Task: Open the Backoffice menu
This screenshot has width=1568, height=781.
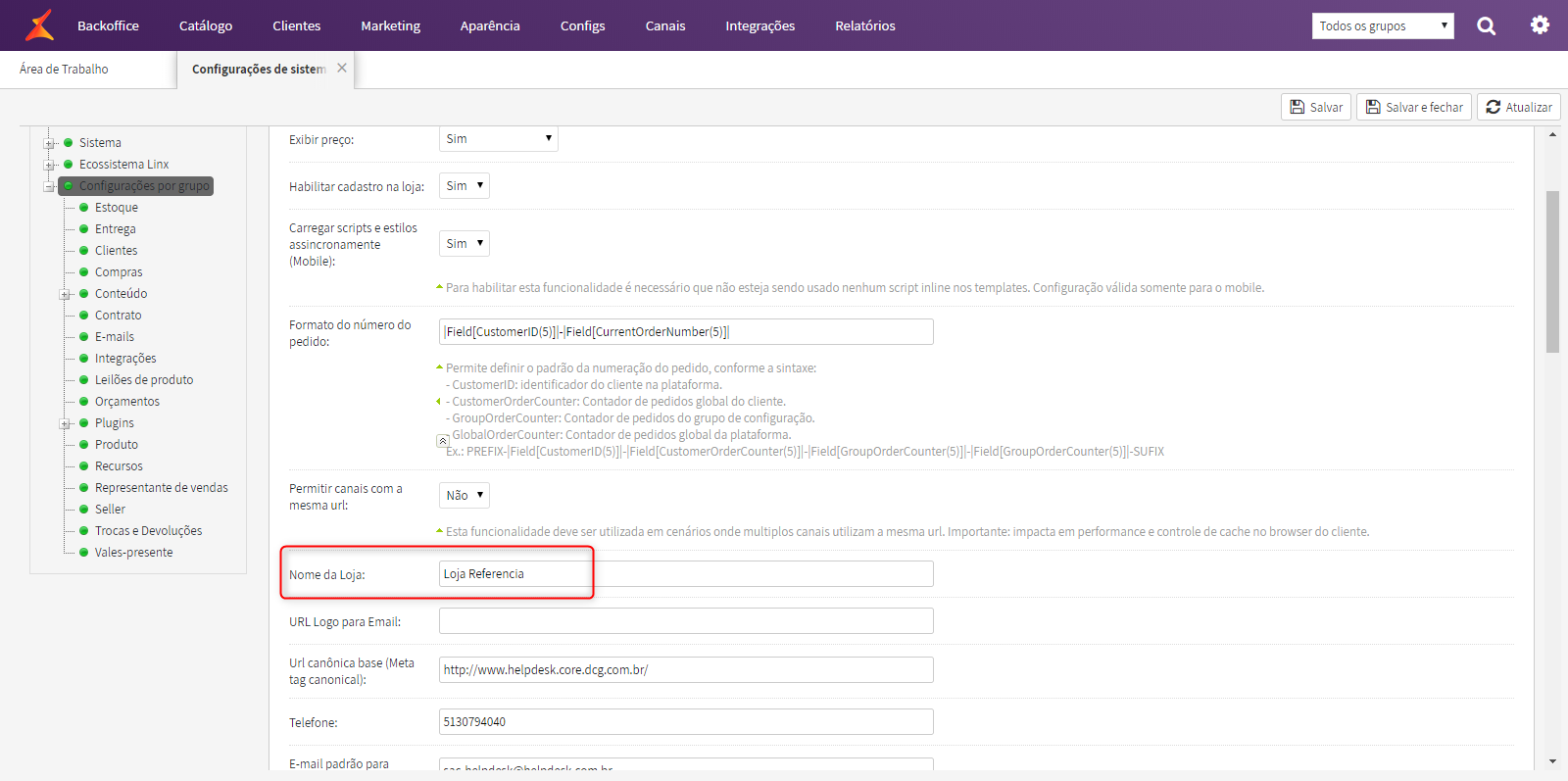Action: pyautogui.click(x=108, y=25)
